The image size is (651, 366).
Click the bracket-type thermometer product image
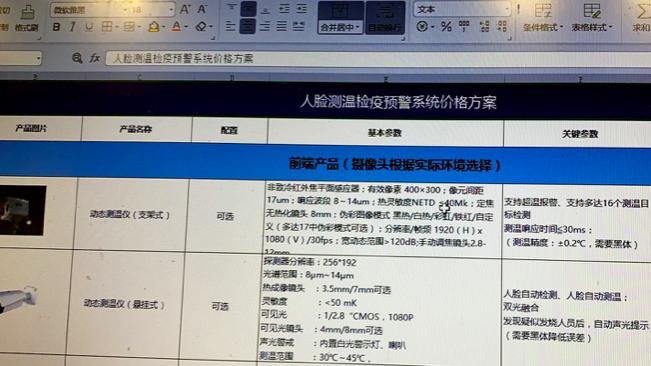pyautogui.click(x=23, y=210)
